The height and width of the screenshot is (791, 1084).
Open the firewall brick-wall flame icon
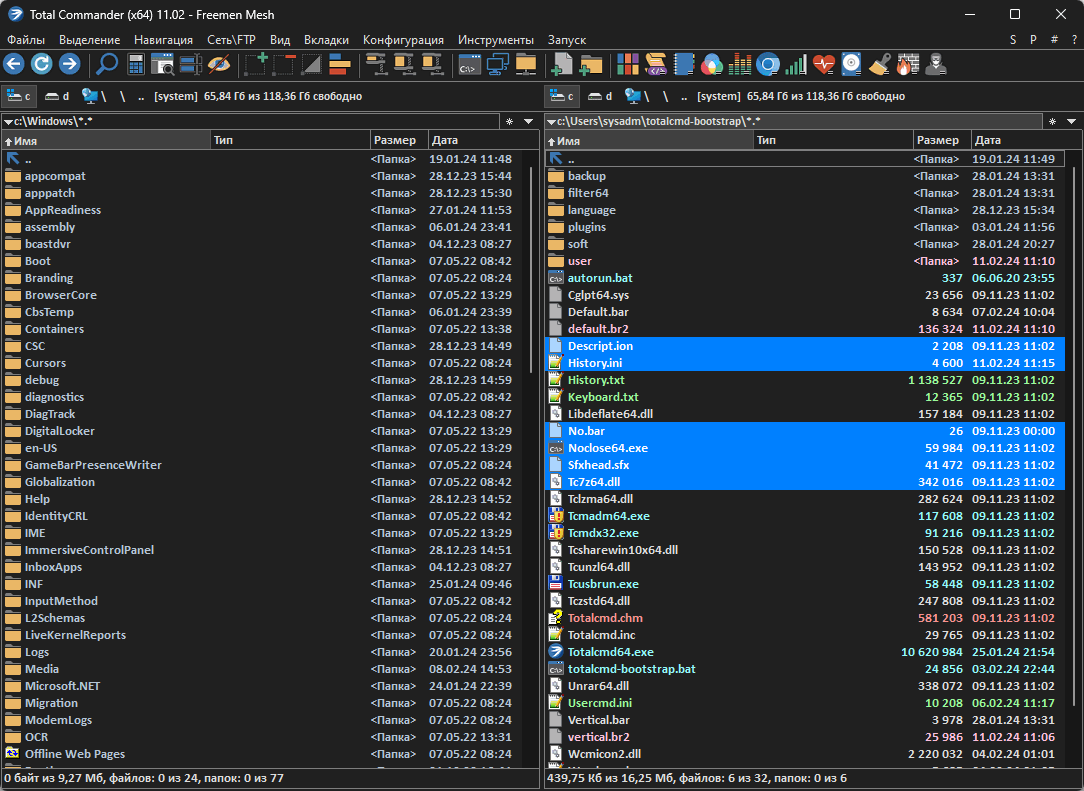(x=907, y=65)
